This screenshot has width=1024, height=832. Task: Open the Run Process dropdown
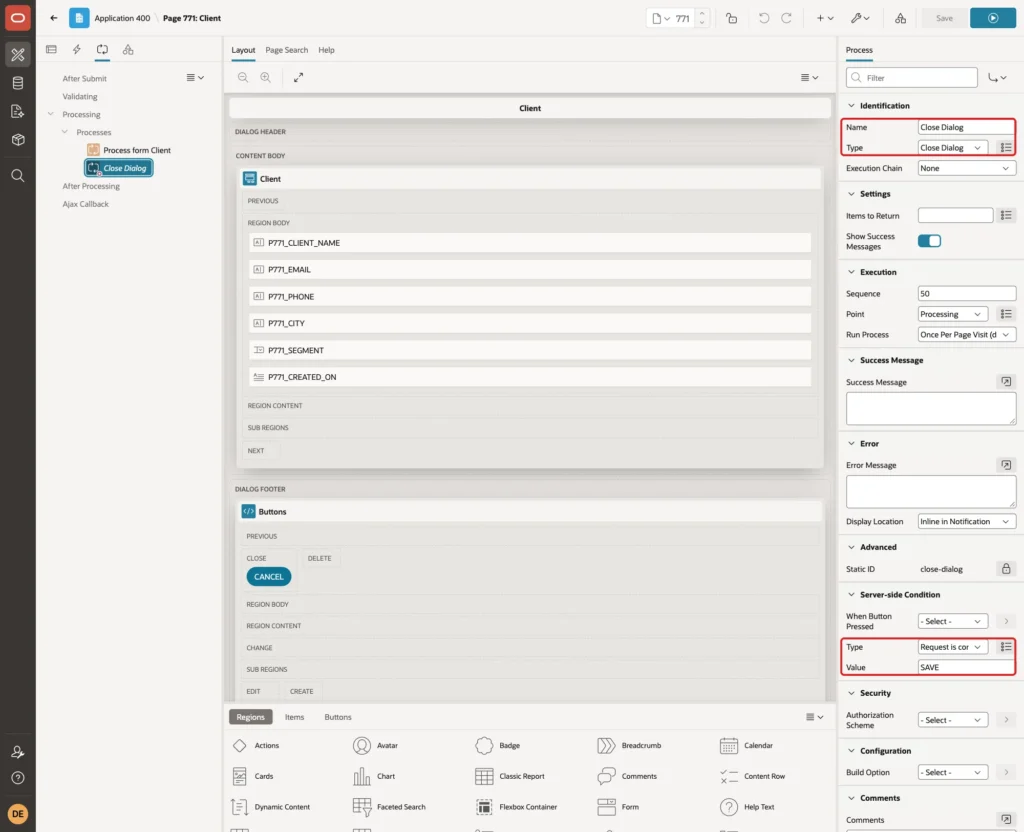coord(967,334)
